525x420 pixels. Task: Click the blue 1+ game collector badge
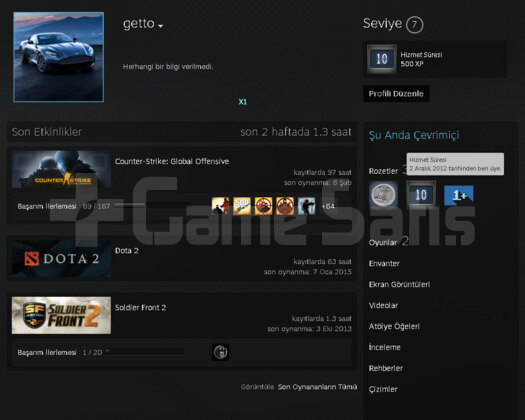coord(459,195)
